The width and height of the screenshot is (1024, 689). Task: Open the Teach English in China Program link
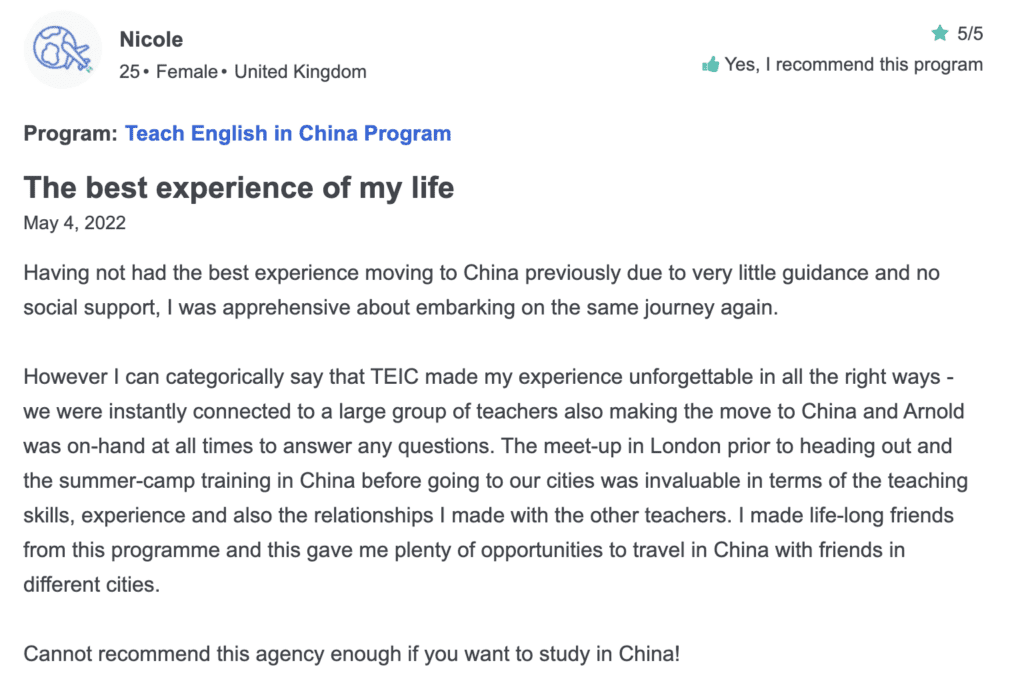coord(288,133)
